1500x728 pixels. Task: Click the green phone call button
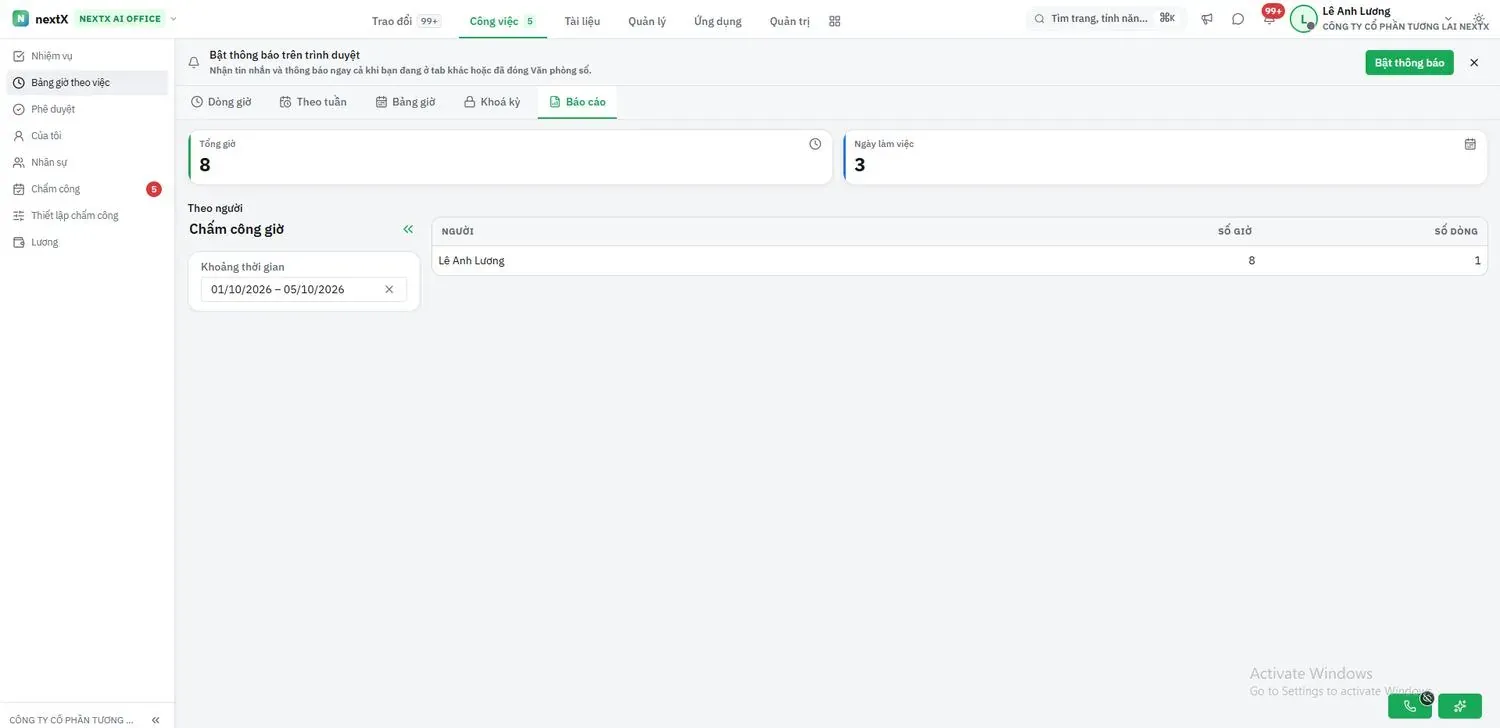(x=1410, y=706)
